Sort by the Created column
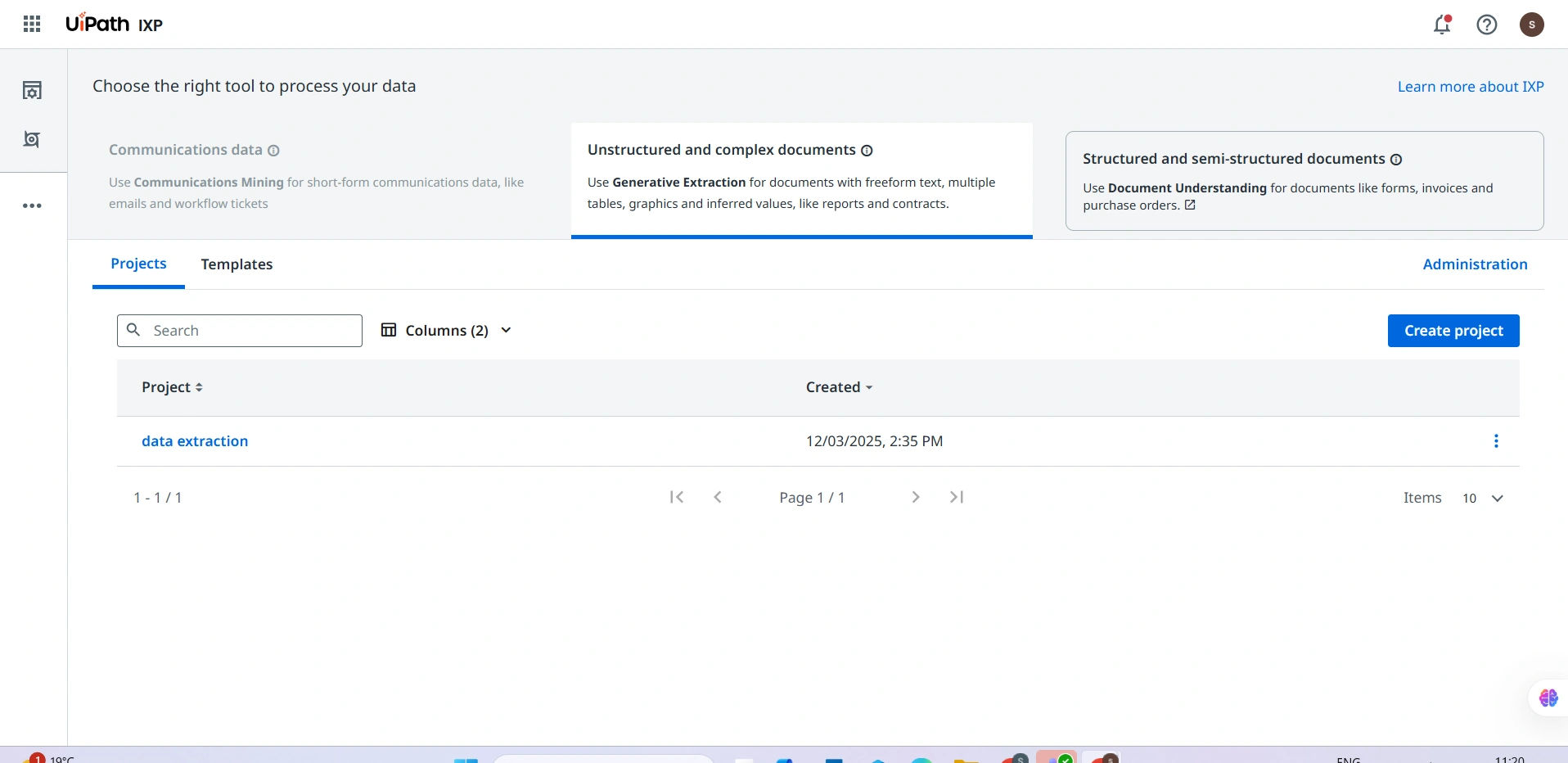 [839, 387]
